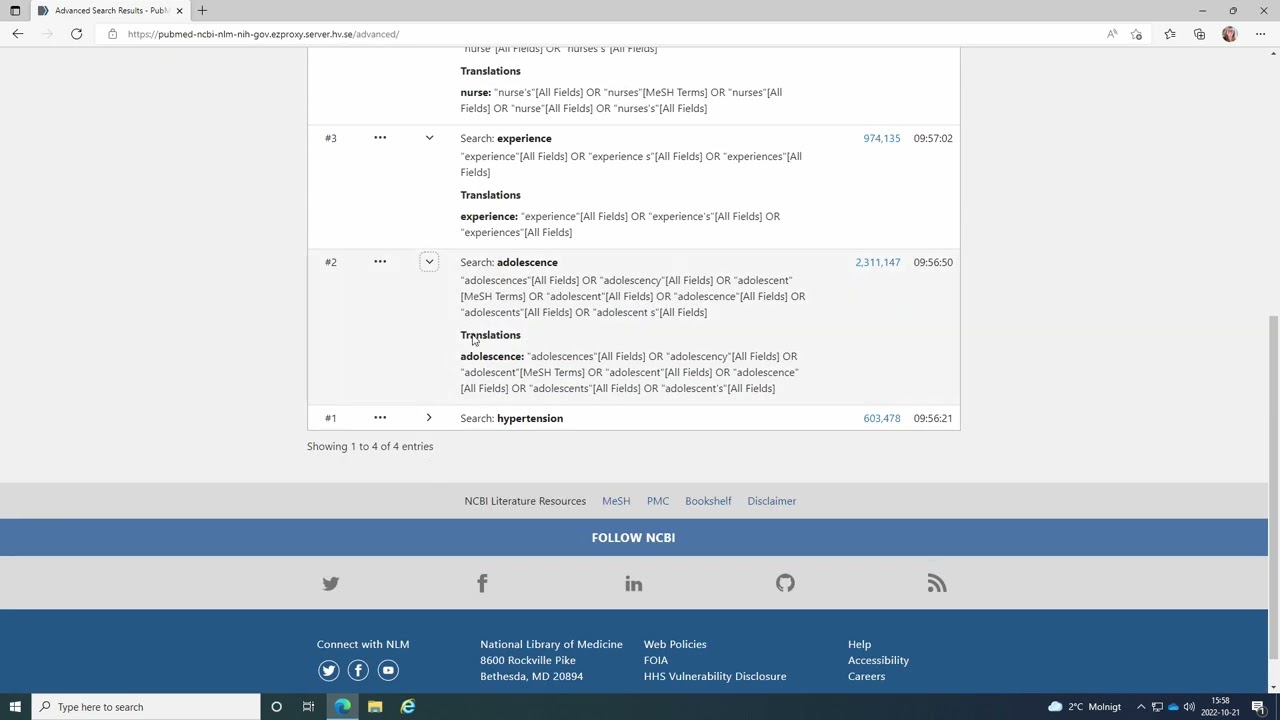
Task: Open Accessibility link in footer
Action: point(879,660)
